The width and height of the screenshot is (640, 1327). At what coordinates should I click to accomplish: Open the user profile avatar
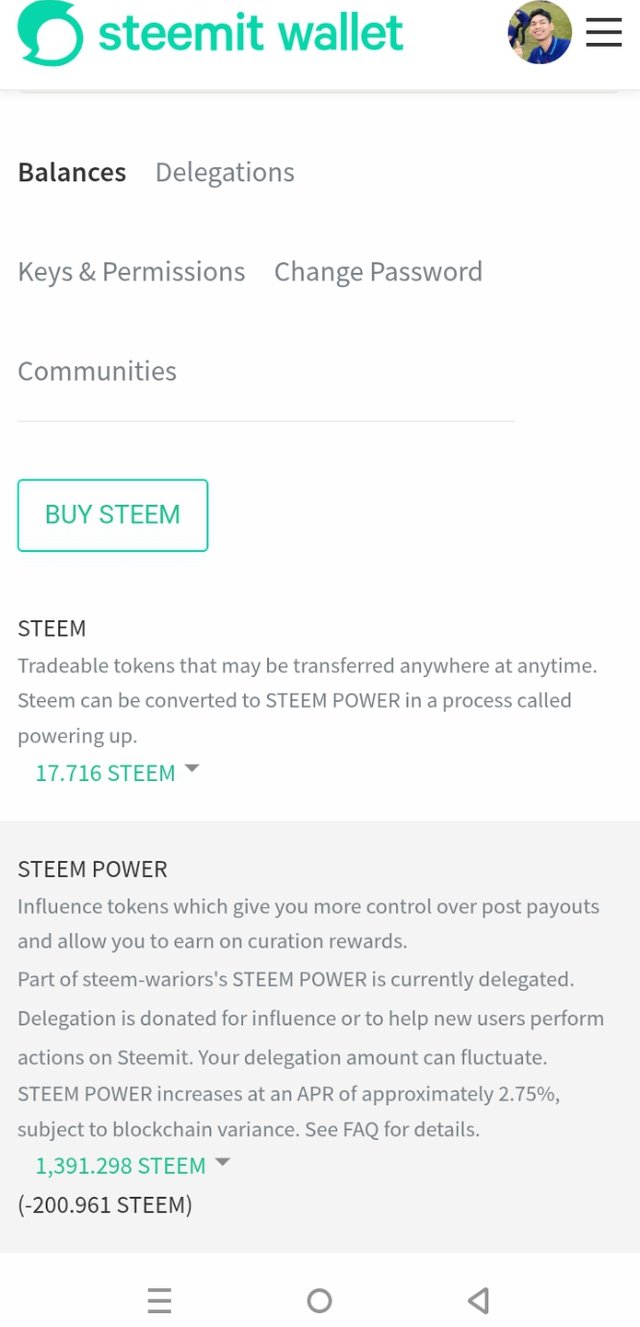click(x=540, y=32)
